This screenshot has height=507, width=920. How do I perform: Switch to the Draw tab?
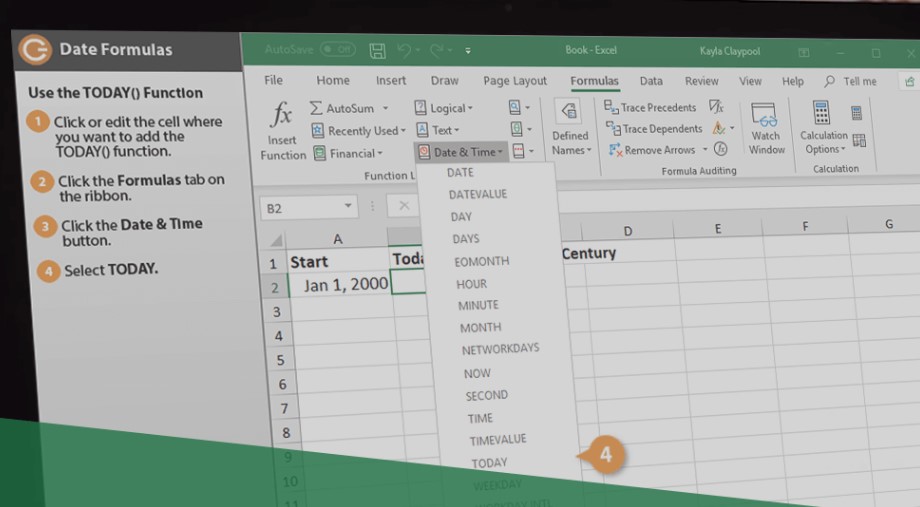444,80
